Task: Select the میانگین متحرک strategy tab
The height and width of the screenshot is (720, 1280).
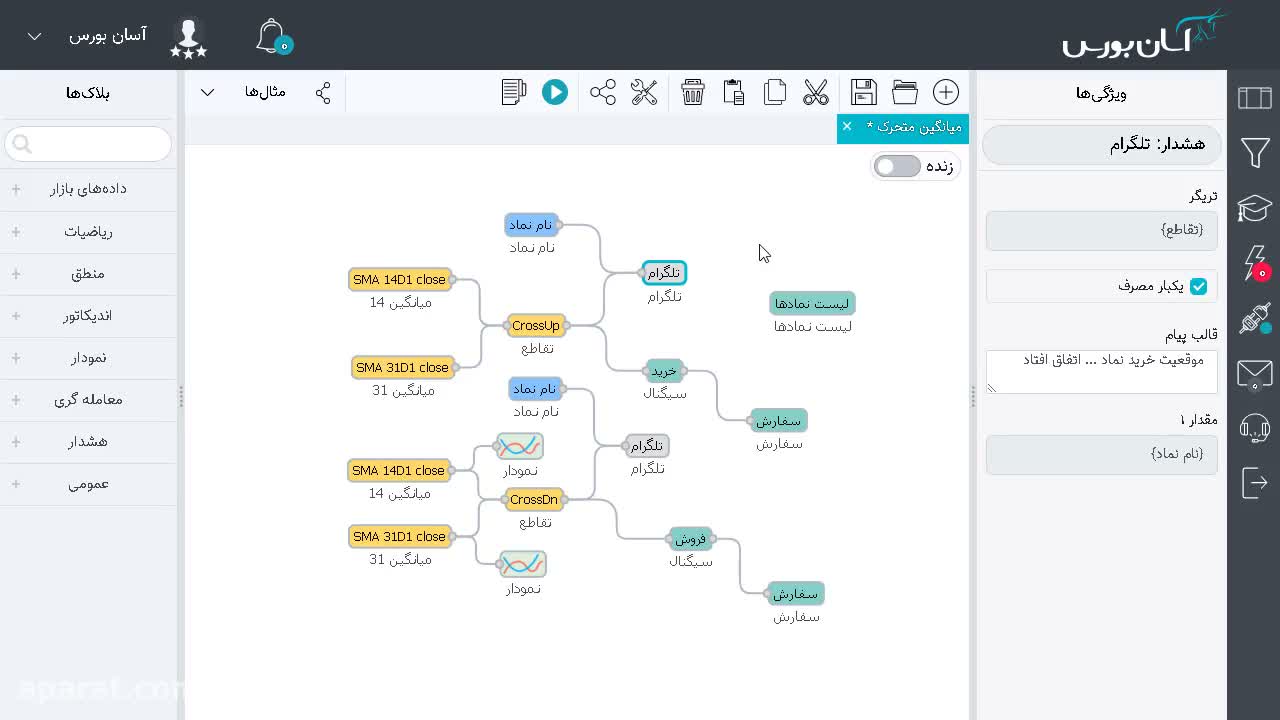Action: [x=913, y=127]
